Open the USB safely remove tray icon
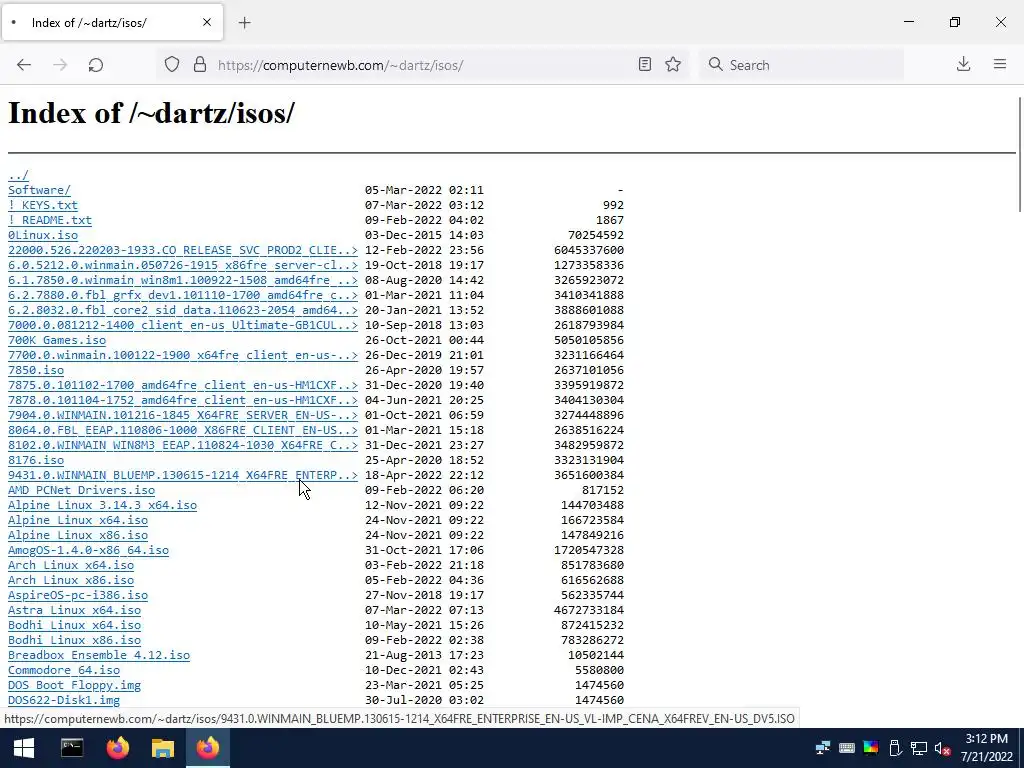Screen dimensions: 1024x768 tap(895, 748)
